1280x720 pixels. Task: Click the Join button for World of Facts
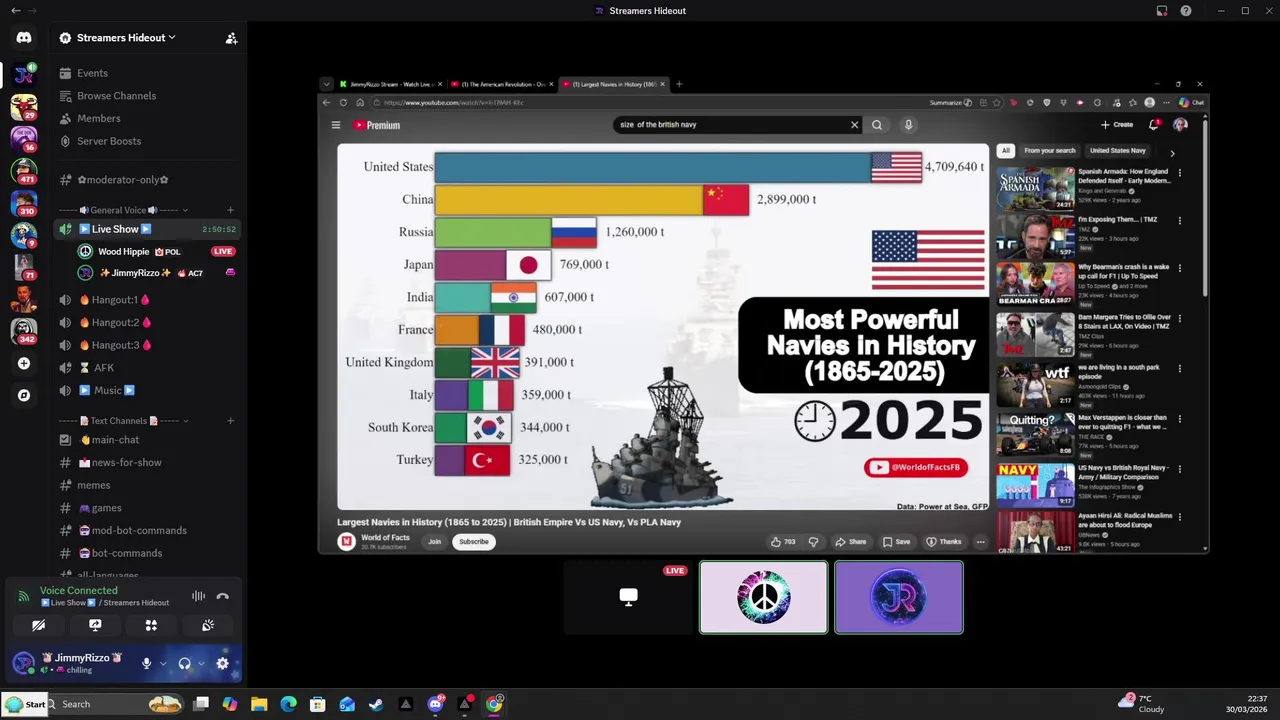(x=435, y=542)
